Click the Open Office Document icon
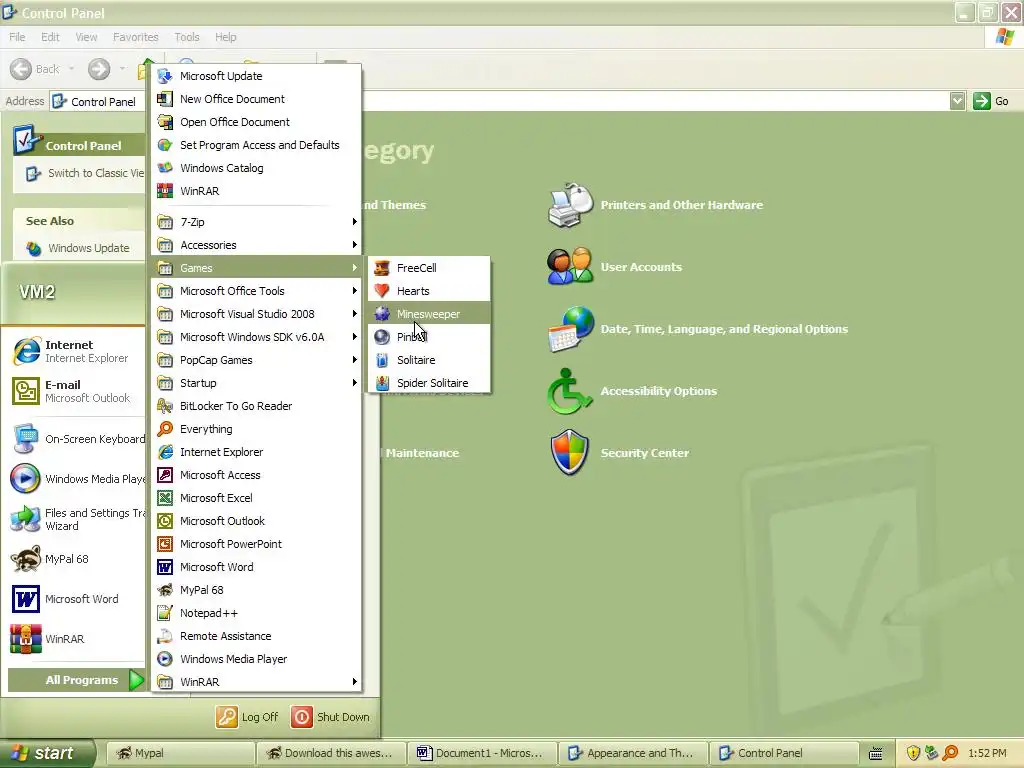 165,122
